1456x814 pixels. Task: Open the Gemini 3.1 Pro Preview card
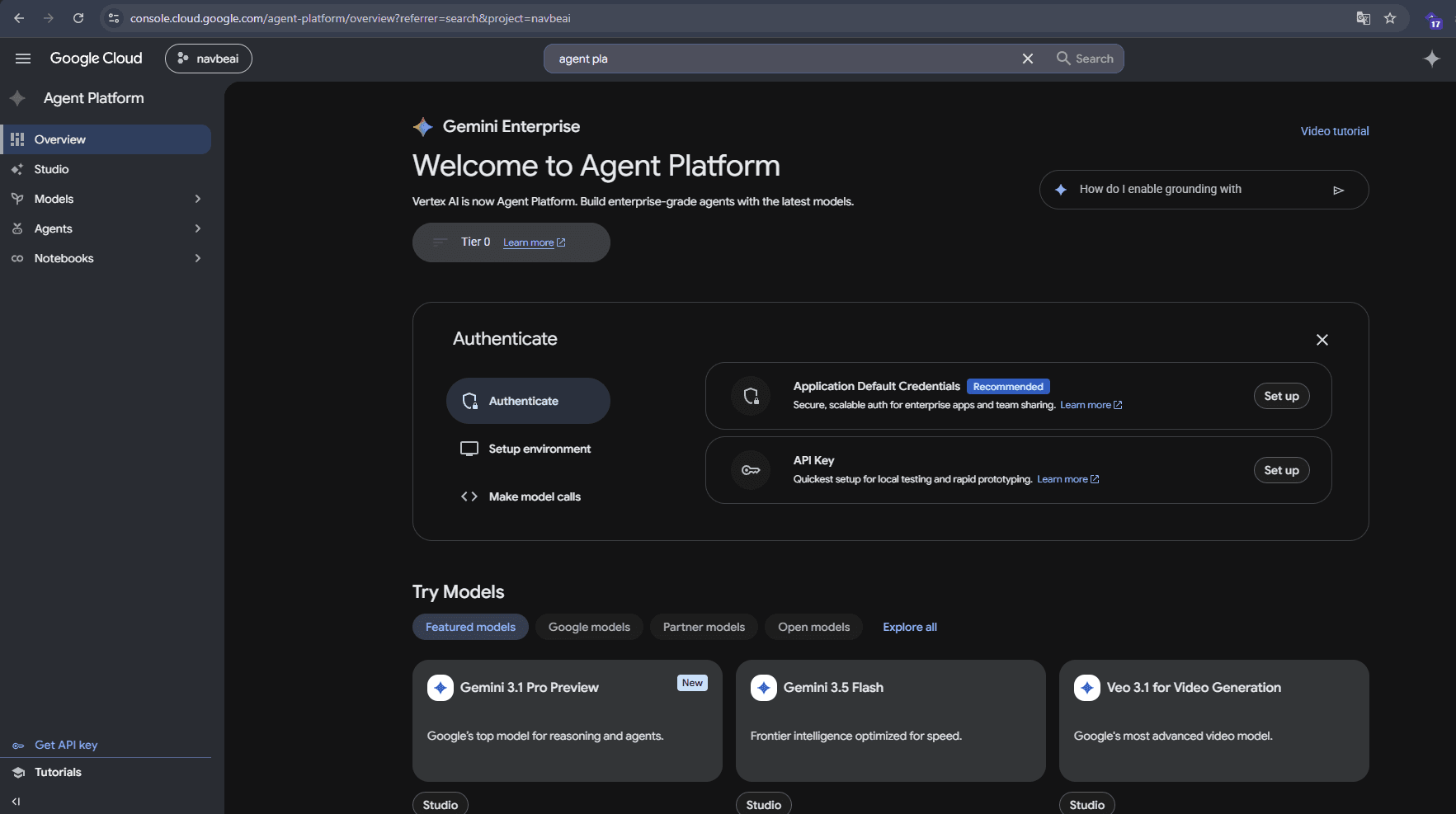point(568,721)
